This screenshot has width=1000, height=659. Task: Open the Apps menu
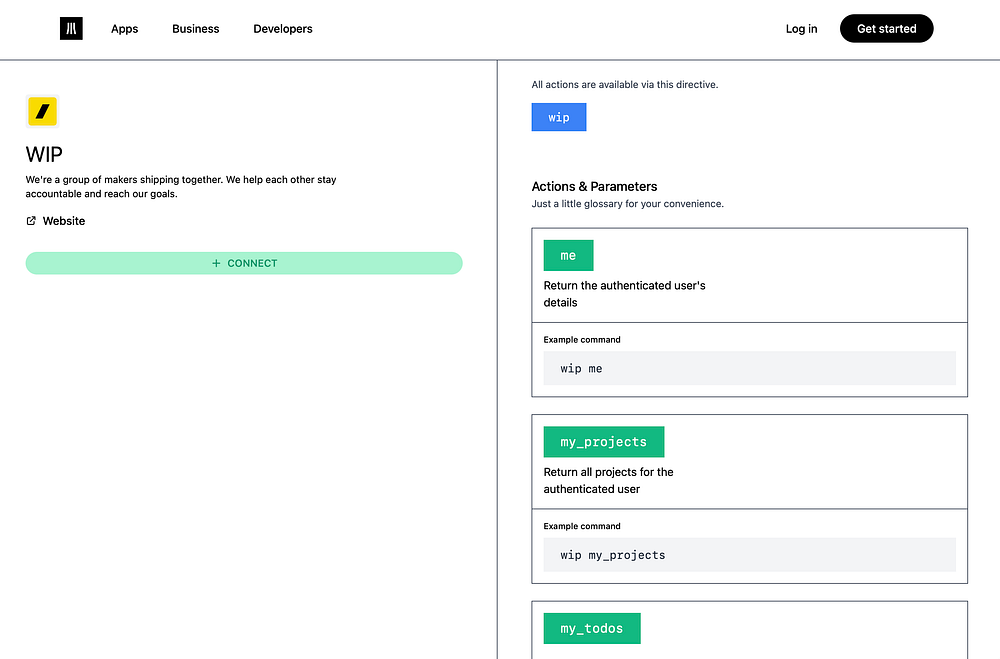click(x=124, y=29)
